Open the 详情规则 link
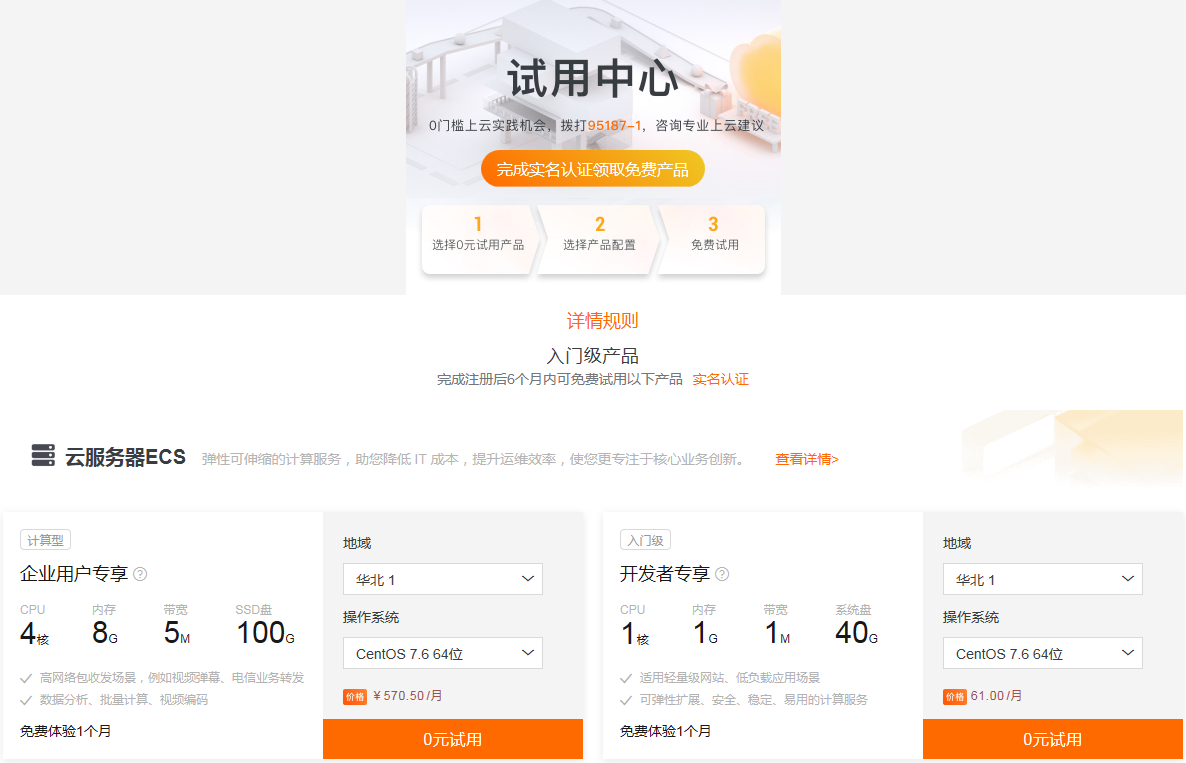The image size is (1186, 763). [x=603, y=321]
